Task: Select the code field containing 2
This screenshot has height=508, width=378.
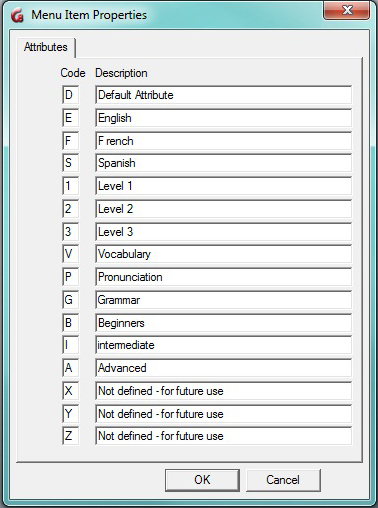Action: tap(71, 209)
